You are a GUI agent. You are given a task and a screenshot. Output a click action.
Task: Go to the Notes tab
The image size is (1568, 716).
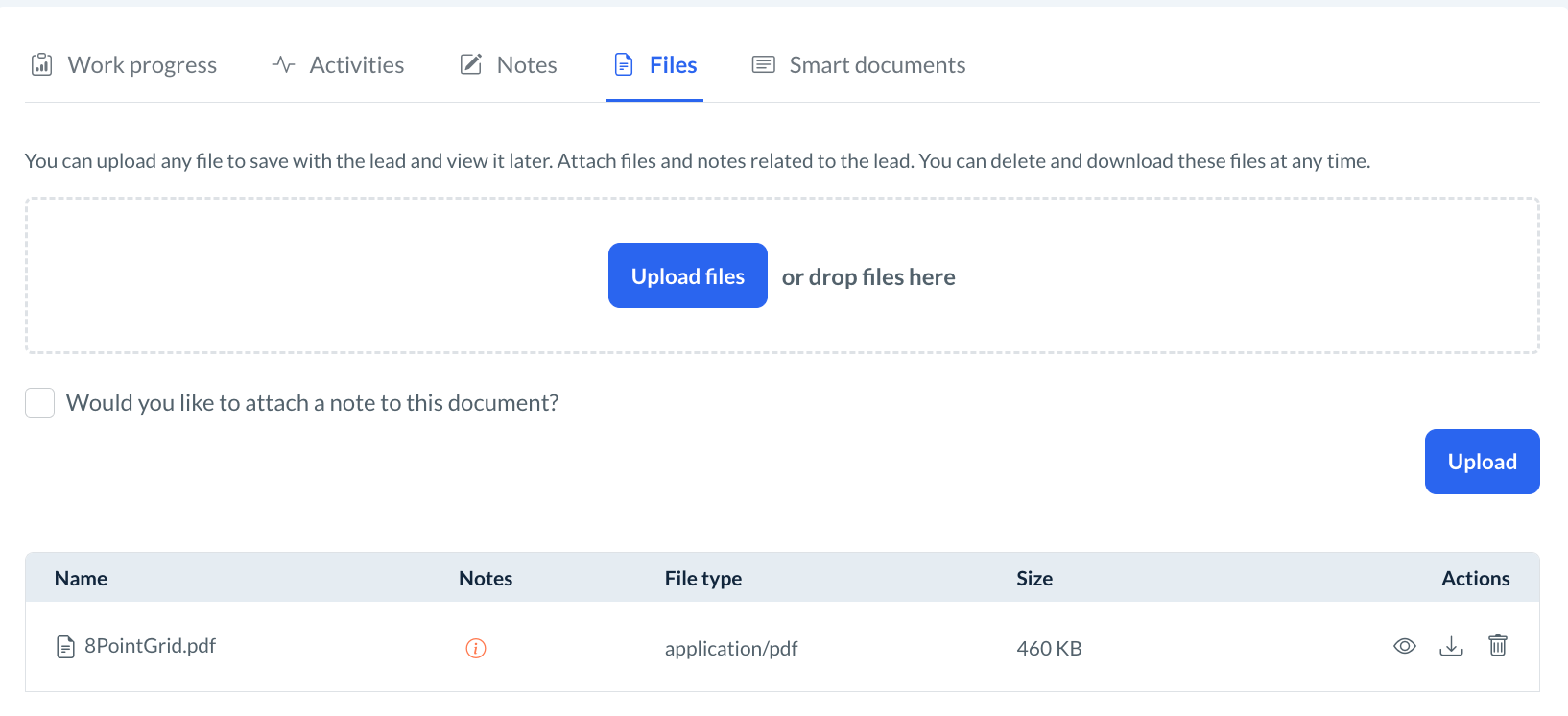527,65
